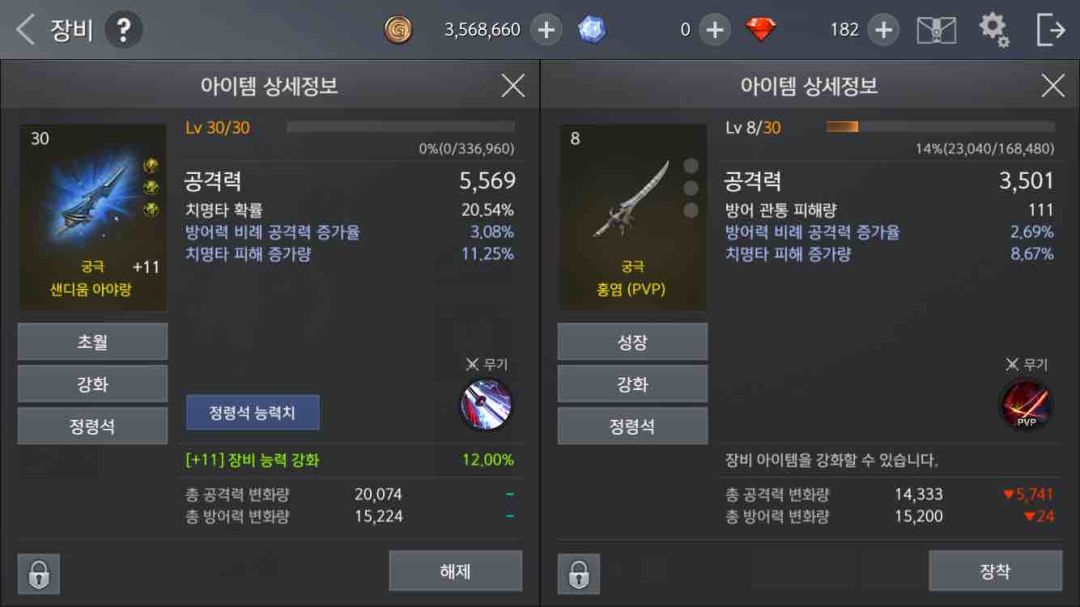1080x607 pixels.
Task: Tap the PVP weapon skill icon
Action: (x=1026, y=405)
